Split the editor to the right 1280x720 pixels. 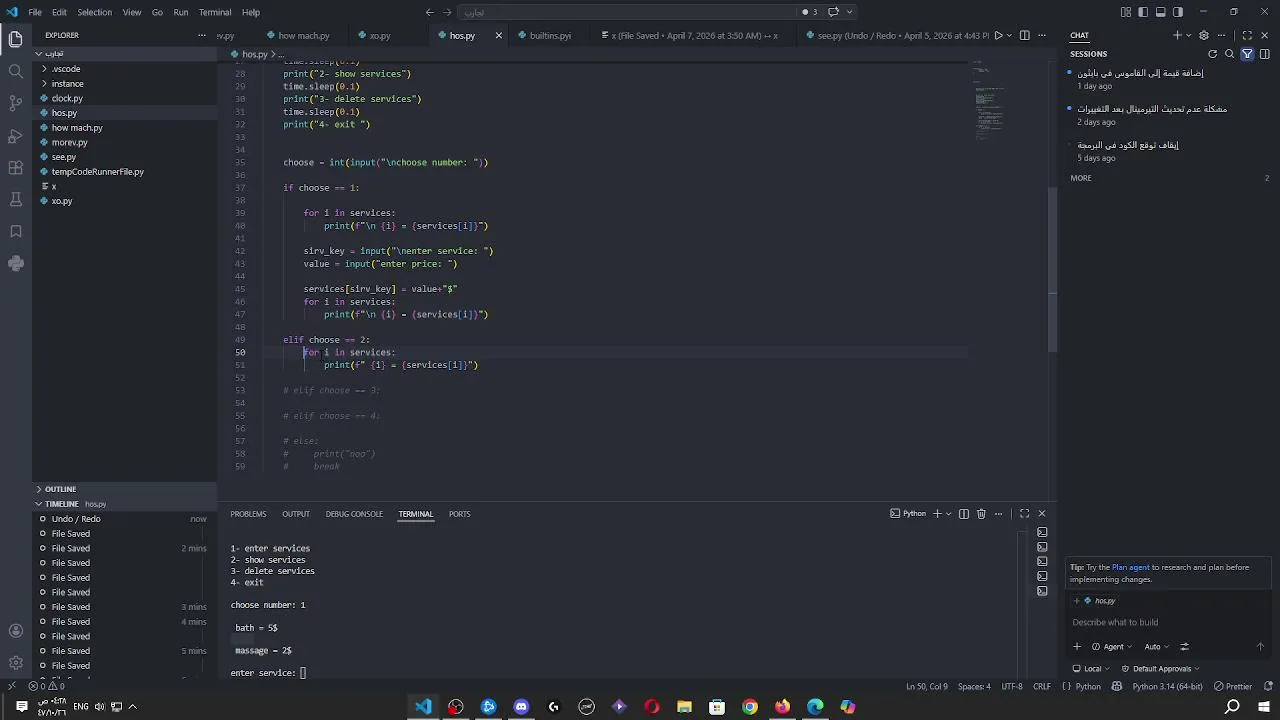coord(1024,35)
